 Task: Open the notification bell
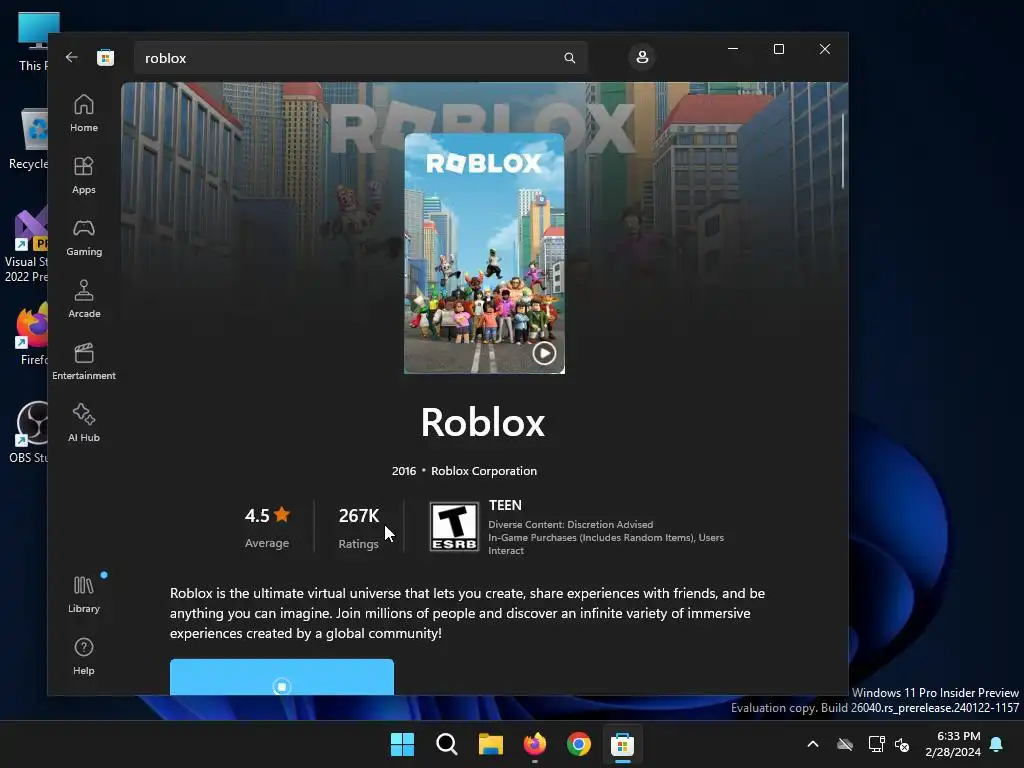click(997, 744)
